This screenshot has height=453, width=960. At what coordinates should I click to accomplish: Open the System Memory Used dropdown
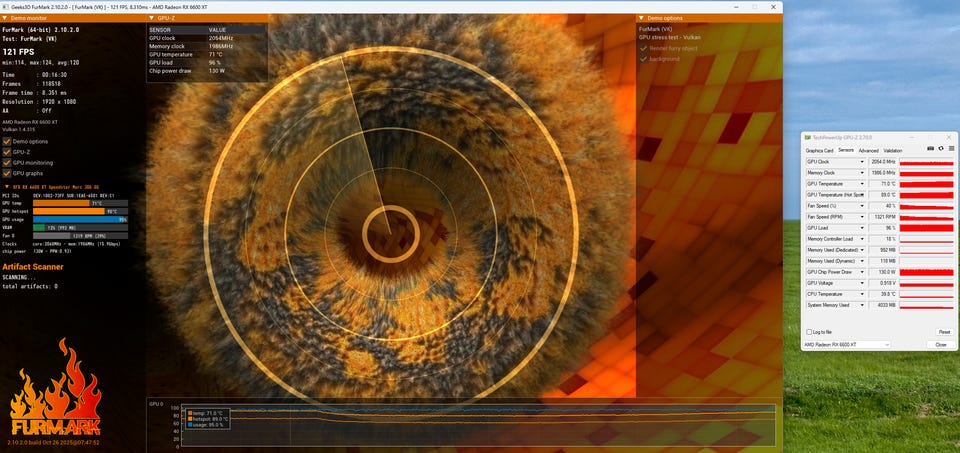863,305
